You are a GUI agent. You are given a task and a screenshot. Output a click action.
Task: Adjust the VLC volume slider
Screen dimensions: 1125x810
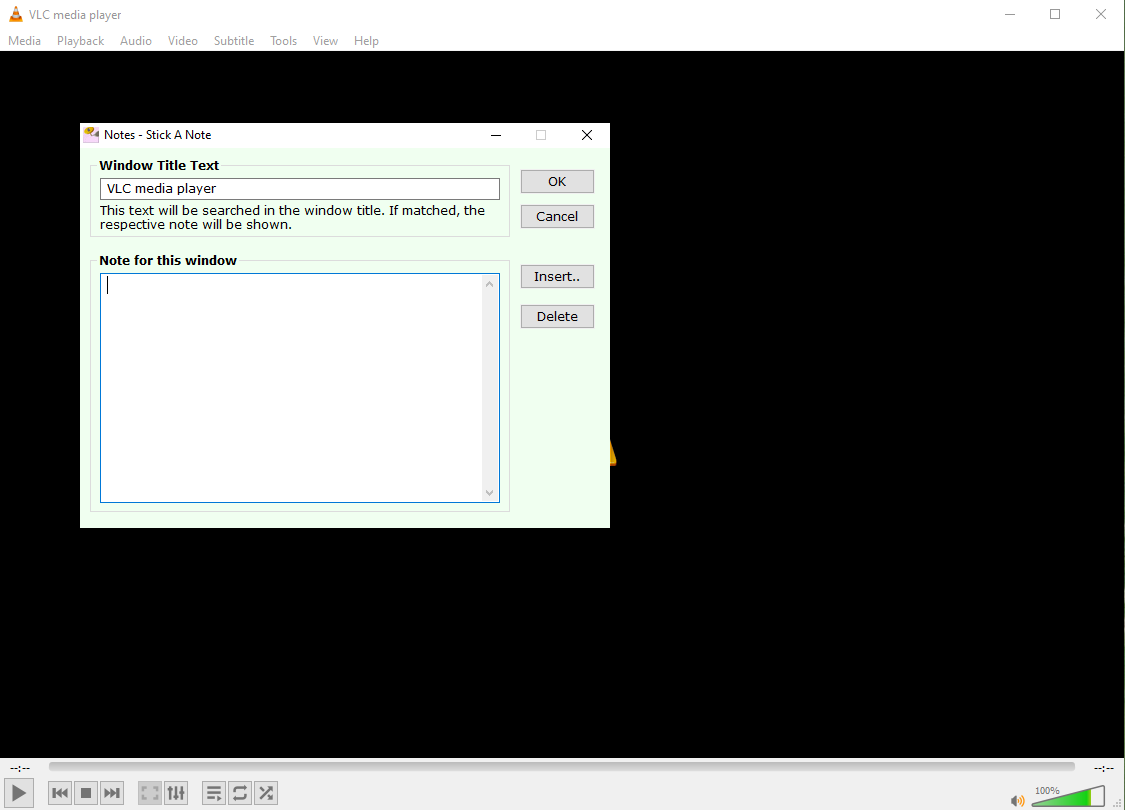click(1068, 796)
